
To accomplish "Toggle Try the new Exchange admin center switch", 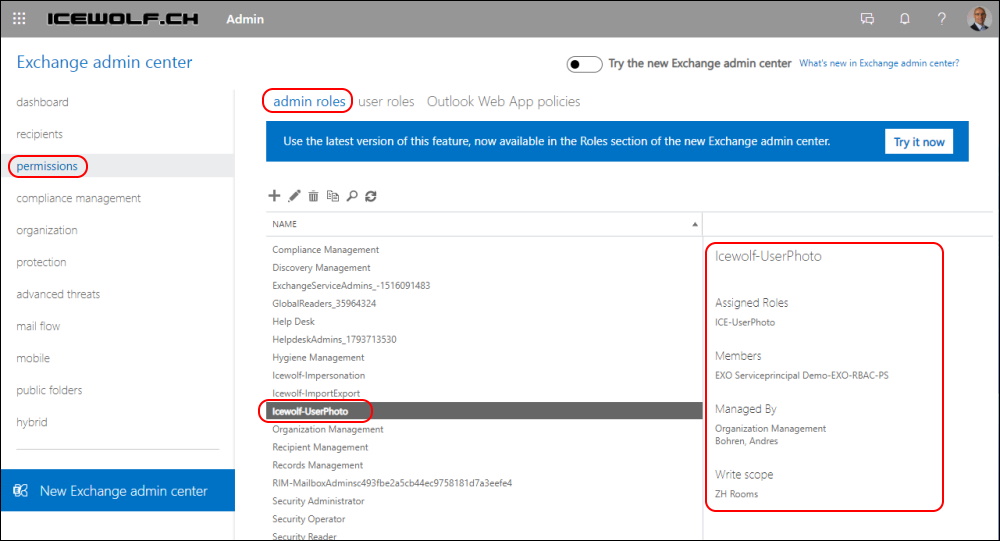I will tap(584, 64).
